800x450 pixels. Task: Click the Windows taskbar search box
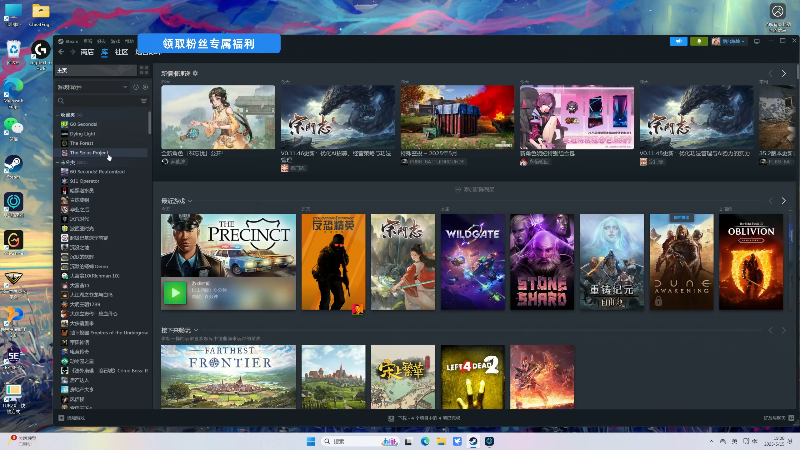tap(360, 441)
